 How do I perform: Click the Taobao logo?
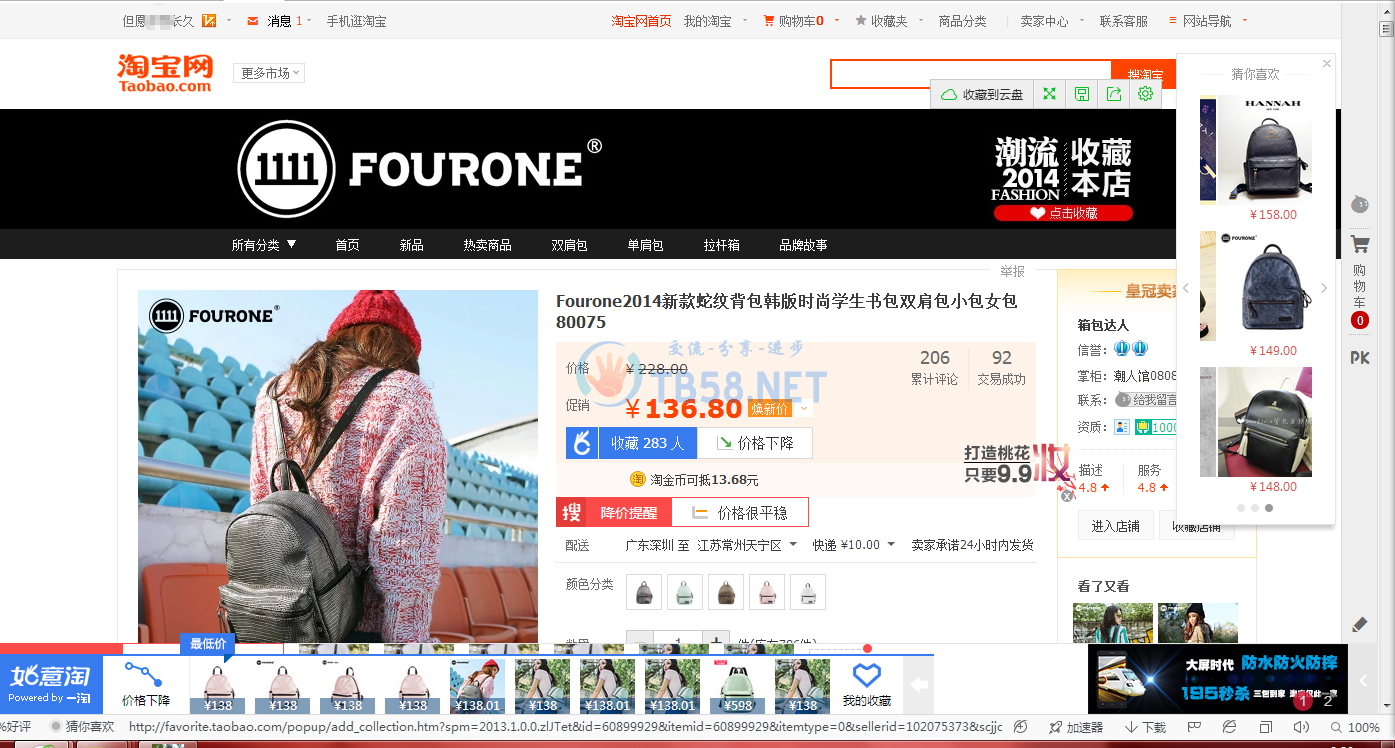165,73
